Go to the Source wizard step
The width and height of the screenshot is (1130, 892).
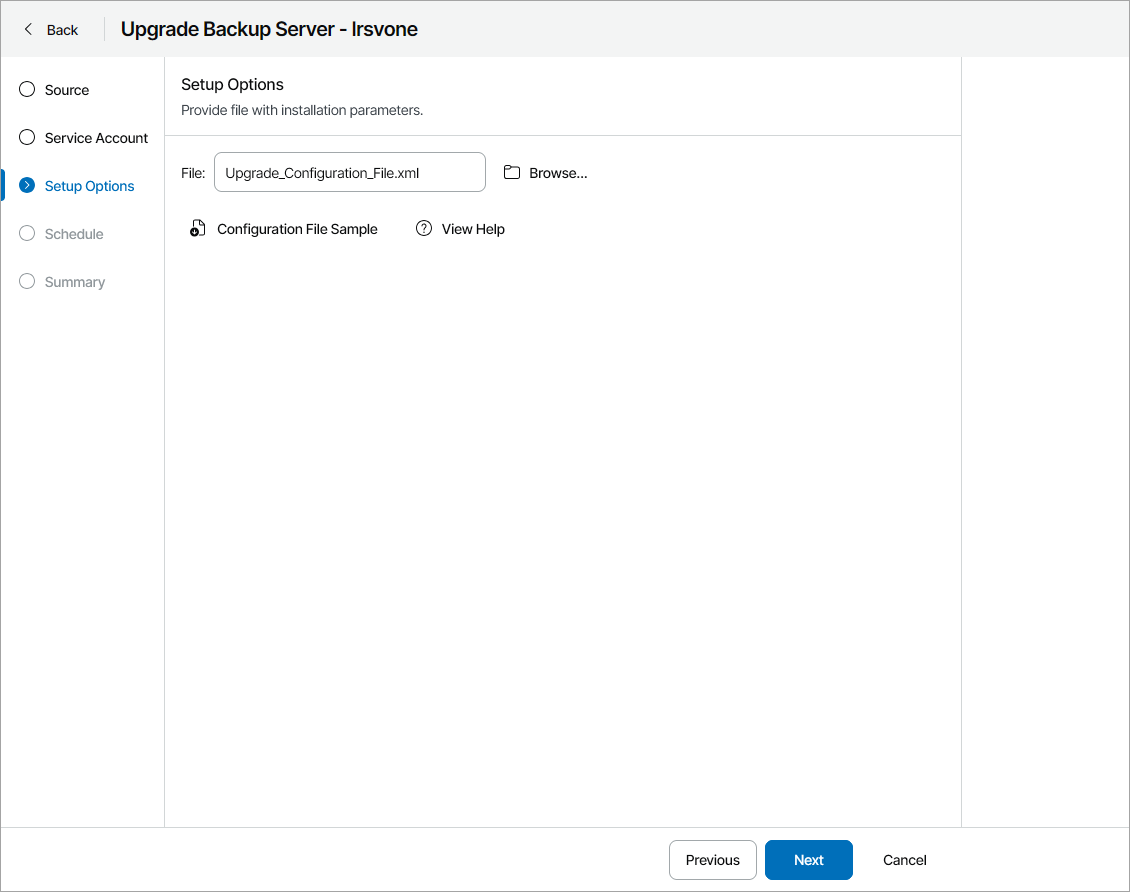pyautogui.click(x=67, y=90)
